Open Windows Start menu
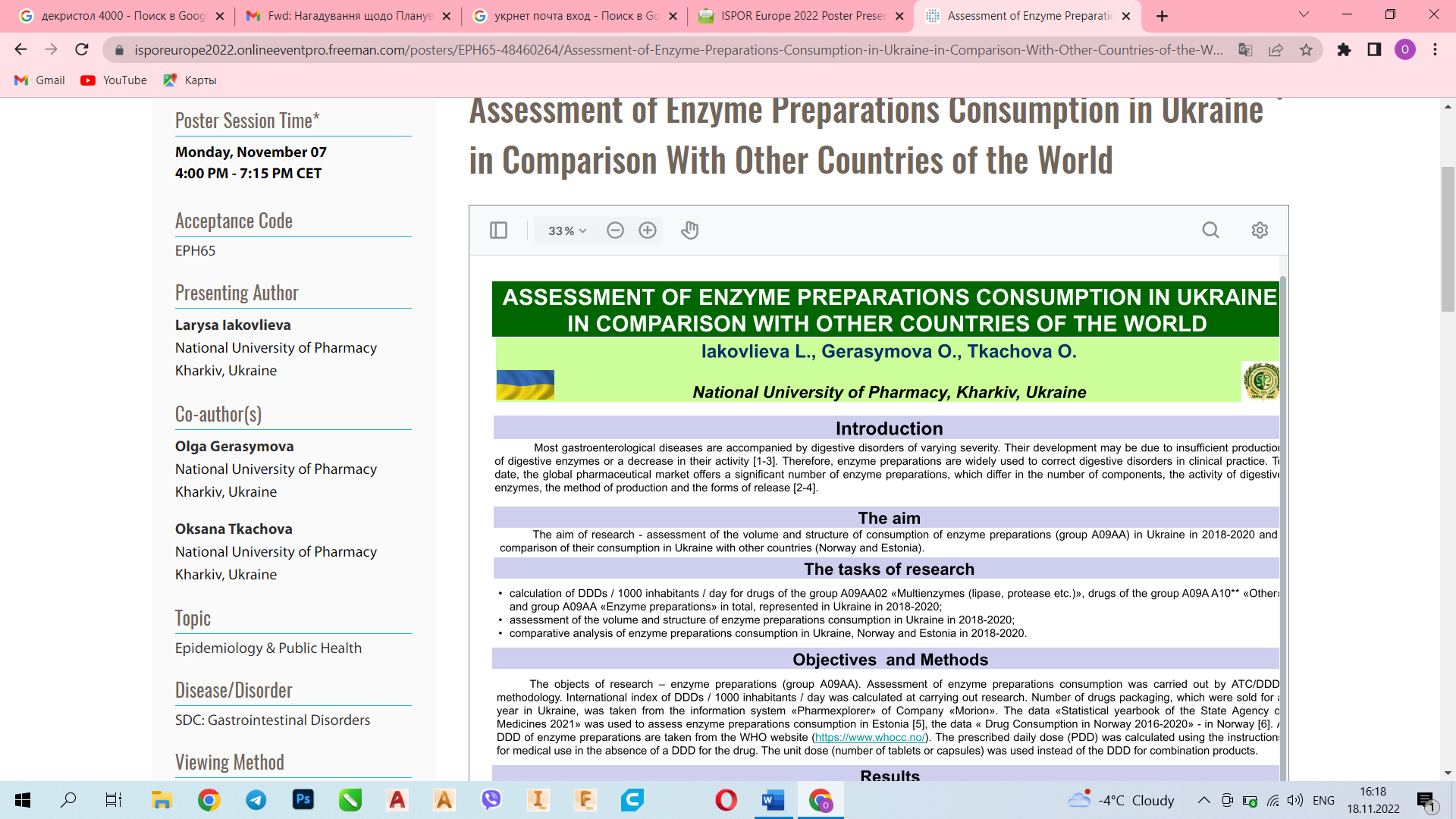 click(x=23, y=800)
